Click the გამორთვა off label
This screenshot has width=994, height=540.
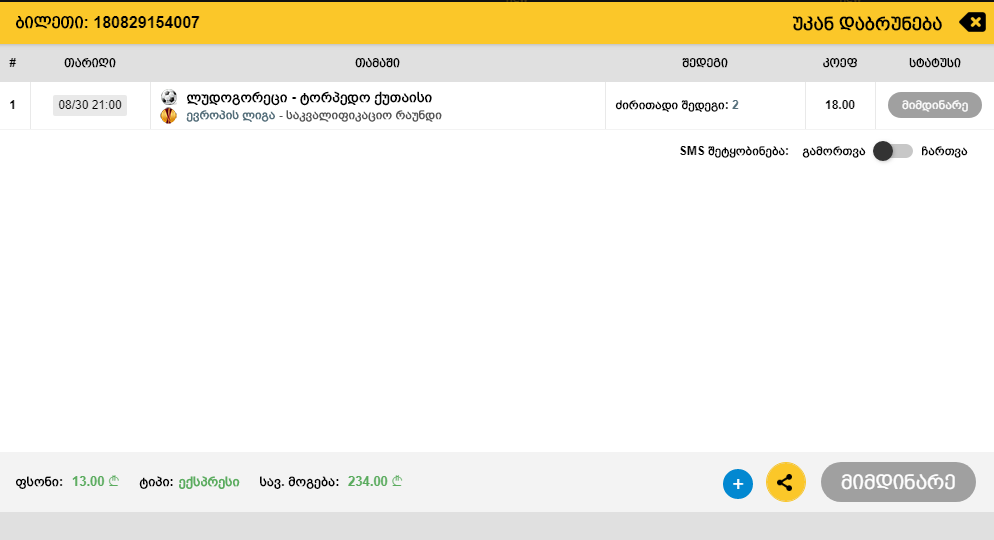pyautogui.click(x=834, y=151)
